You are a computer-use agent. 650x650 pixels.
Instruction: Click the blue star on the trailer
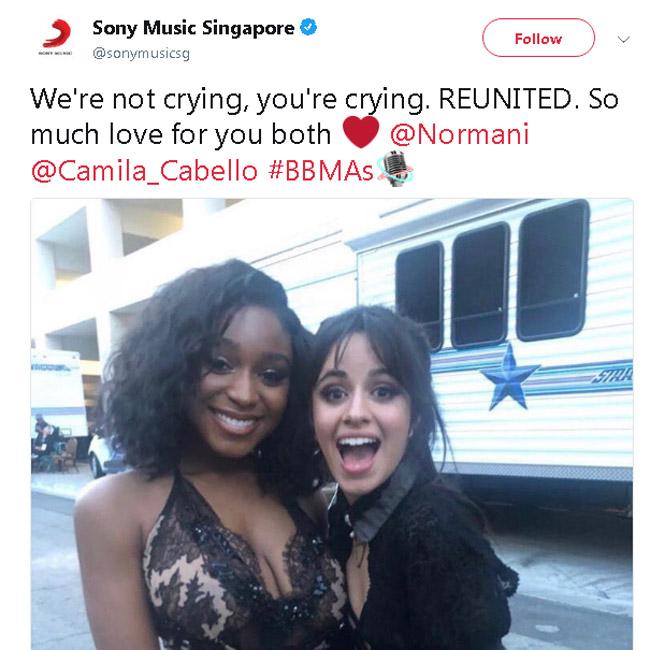[x=509, y=377]
